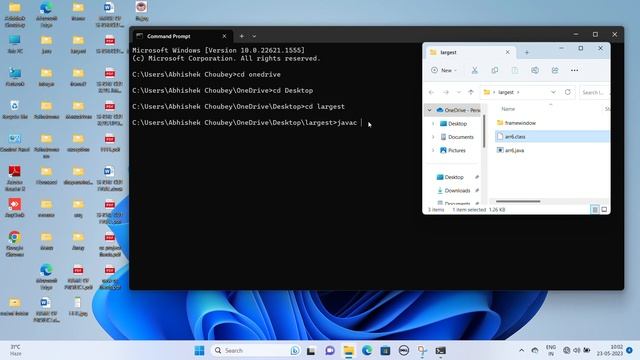Launch Microsoft Edge from the taskbar
640x360 pixels.
click(367, 350)
